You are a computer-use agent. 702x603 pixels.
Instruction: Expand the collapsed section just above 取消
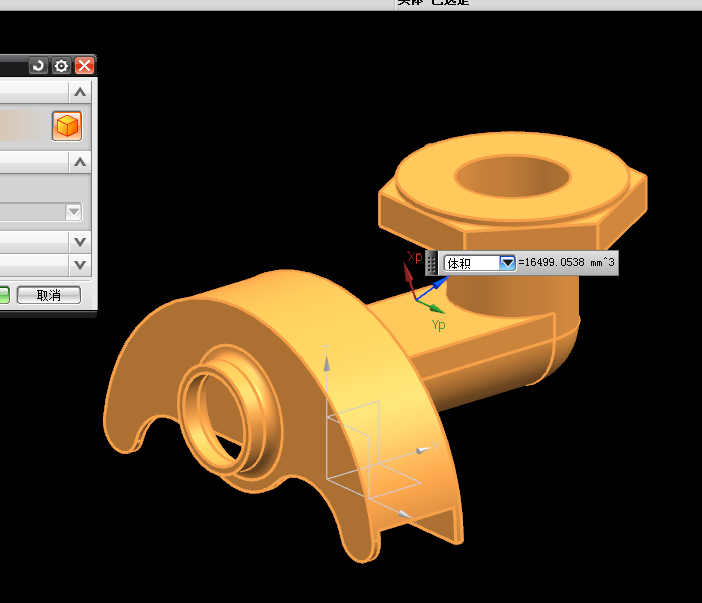(79, 264)
